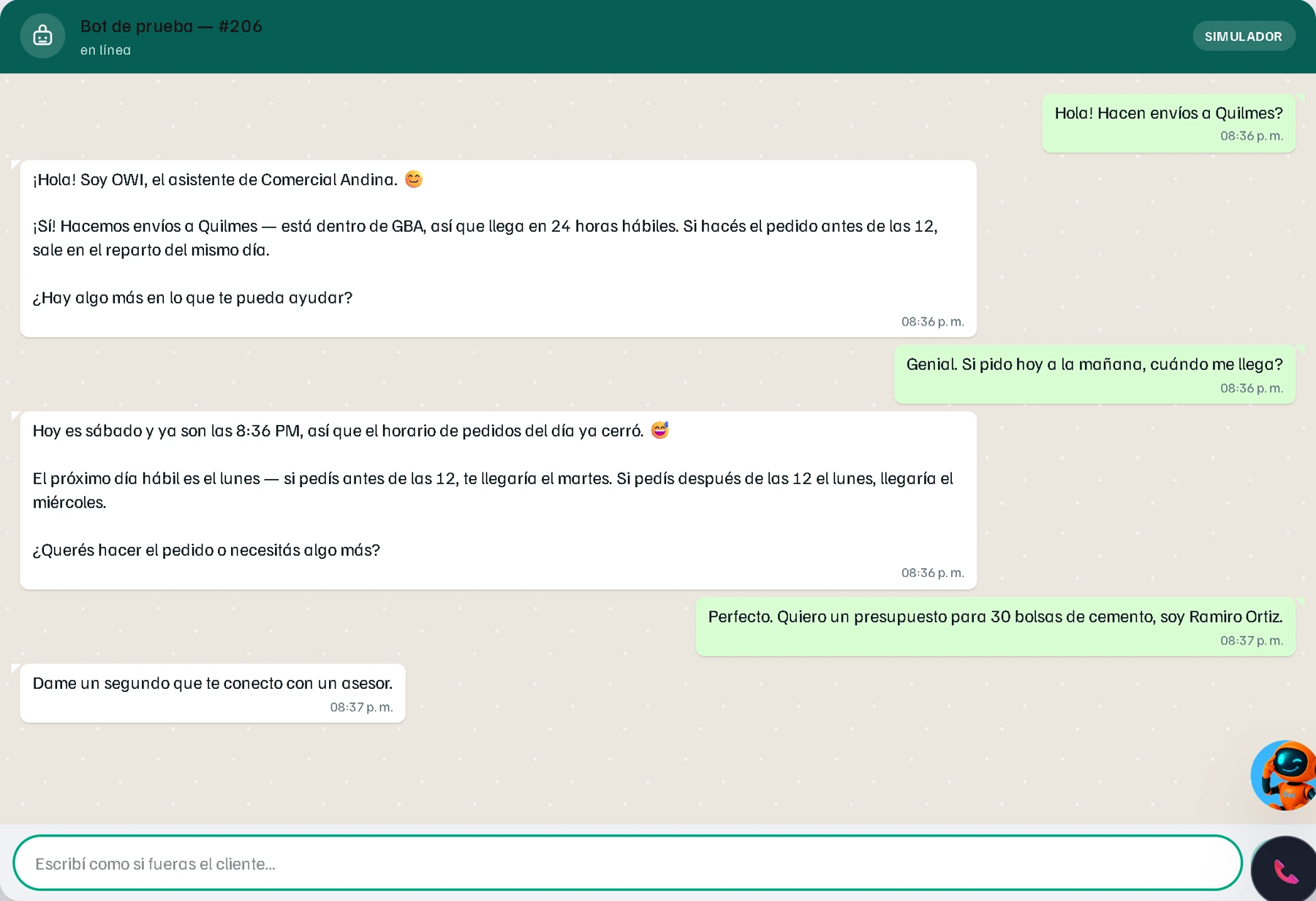Click the bot avatar icon in header

tap(42, 36)
